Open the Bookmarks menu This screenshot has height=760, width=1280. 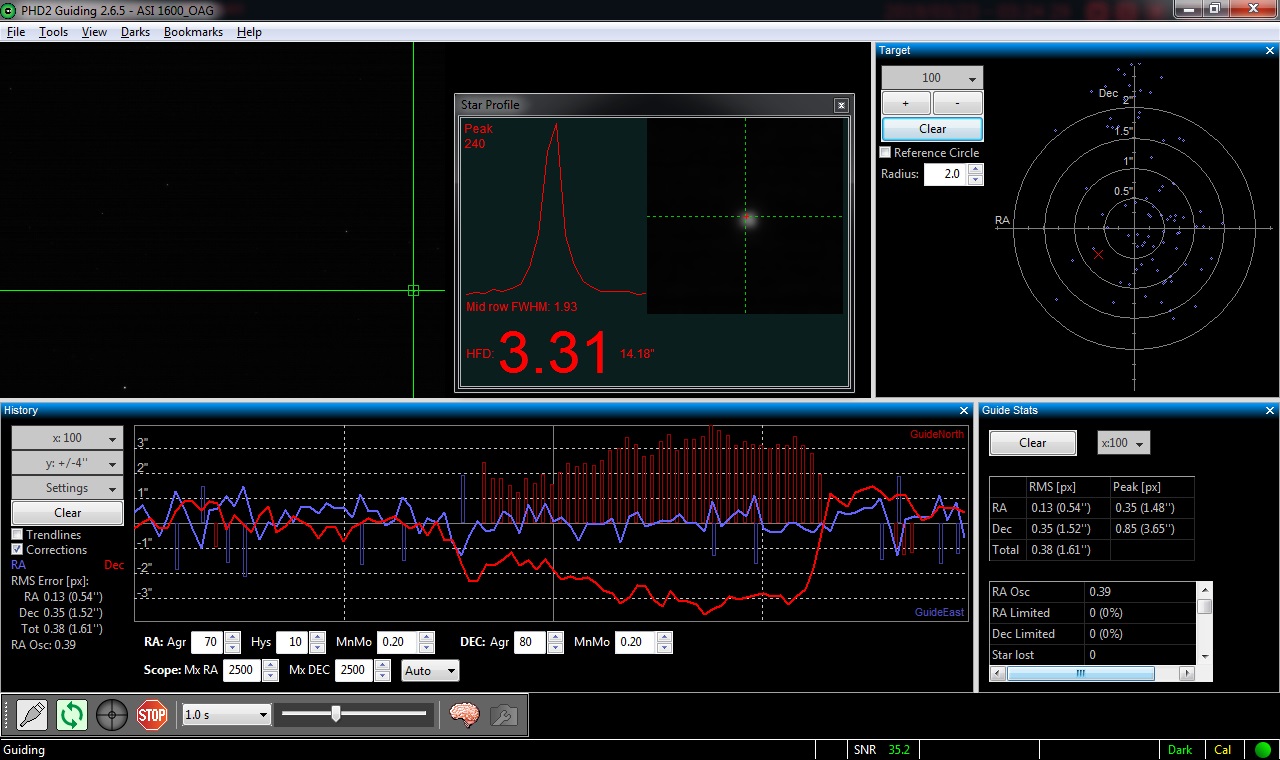193,32
